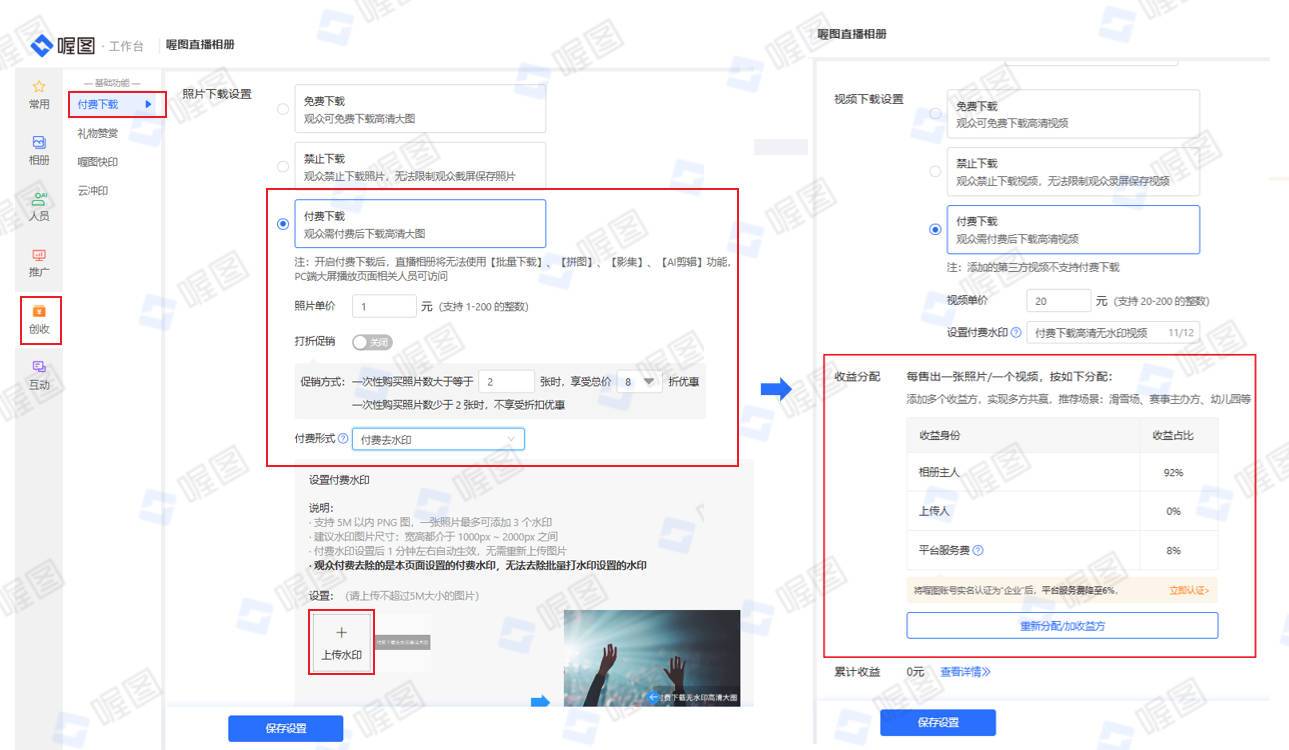This screenshot has width=1289, height=750.
Task: Click help icon next to 设置付费水印
Action: 1016,332
